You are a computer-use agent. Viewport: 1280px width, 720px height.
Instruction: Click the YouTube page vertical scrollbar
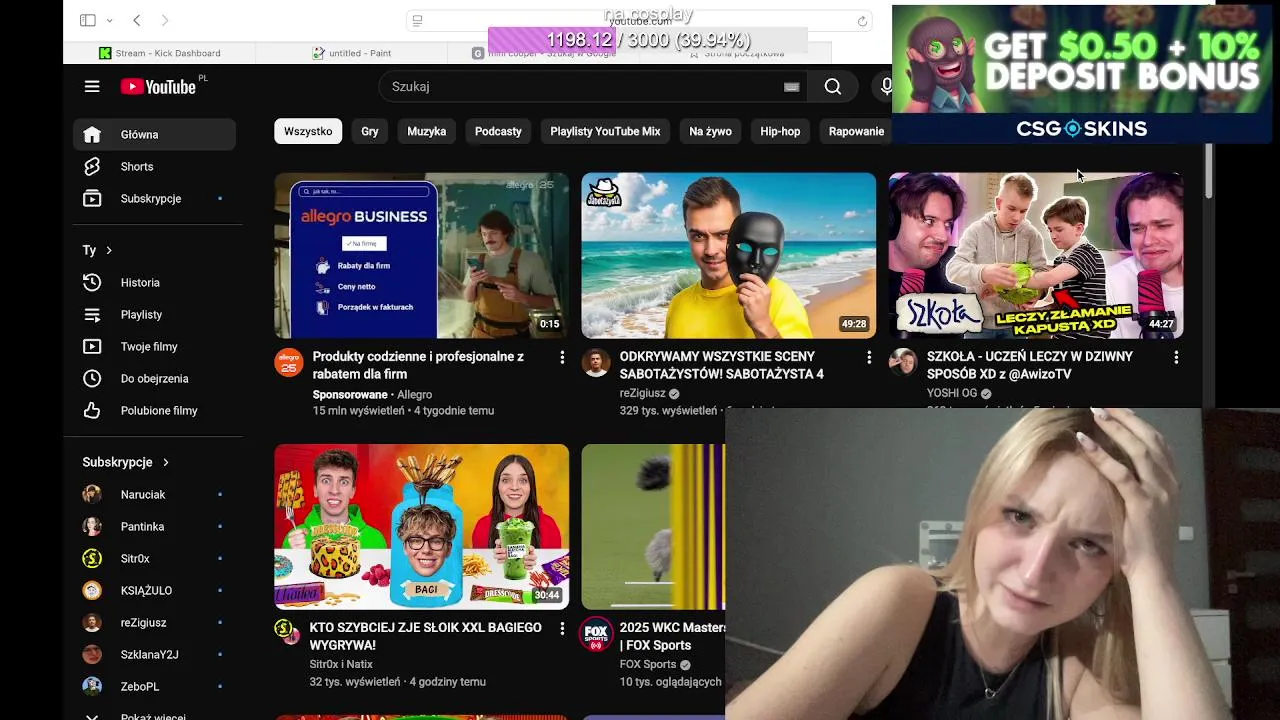[x=1208, y=170]
